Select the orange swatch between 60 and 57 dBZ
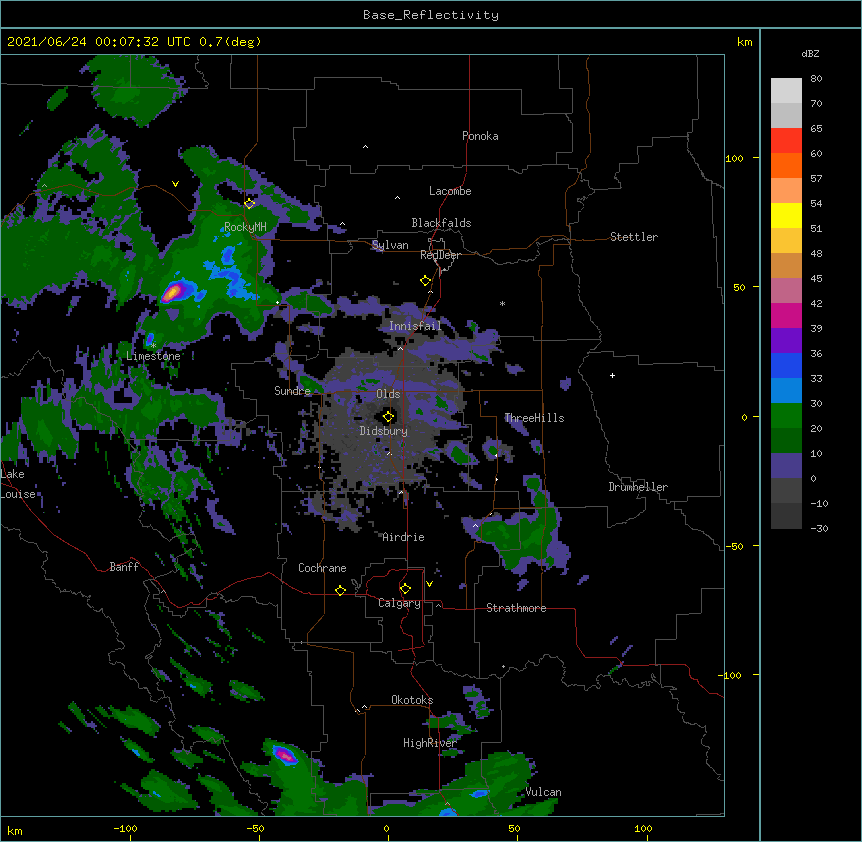This screenshot has height=842, width=862. click(786, 165)
